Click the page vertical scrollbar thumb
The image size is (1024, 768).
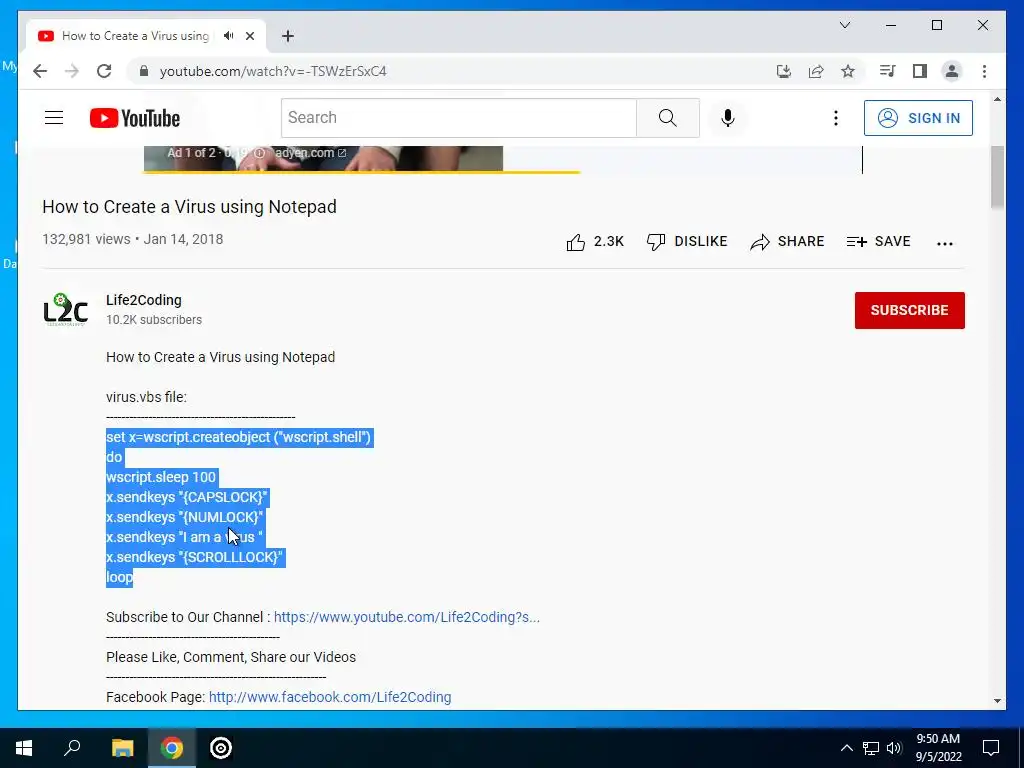[x=997, y=178]
